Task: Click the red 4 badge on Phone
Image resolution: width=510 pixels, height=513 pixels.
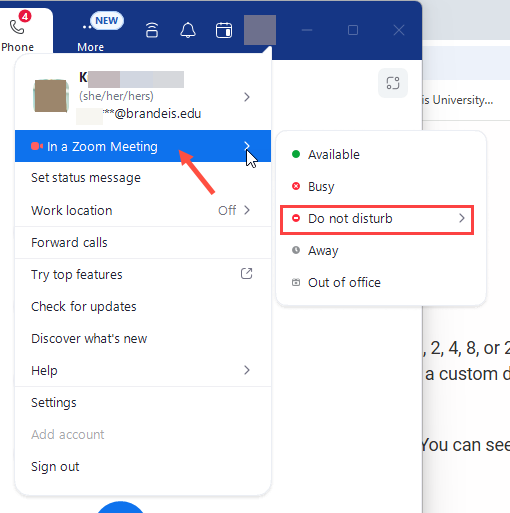Action: point(25,16)
